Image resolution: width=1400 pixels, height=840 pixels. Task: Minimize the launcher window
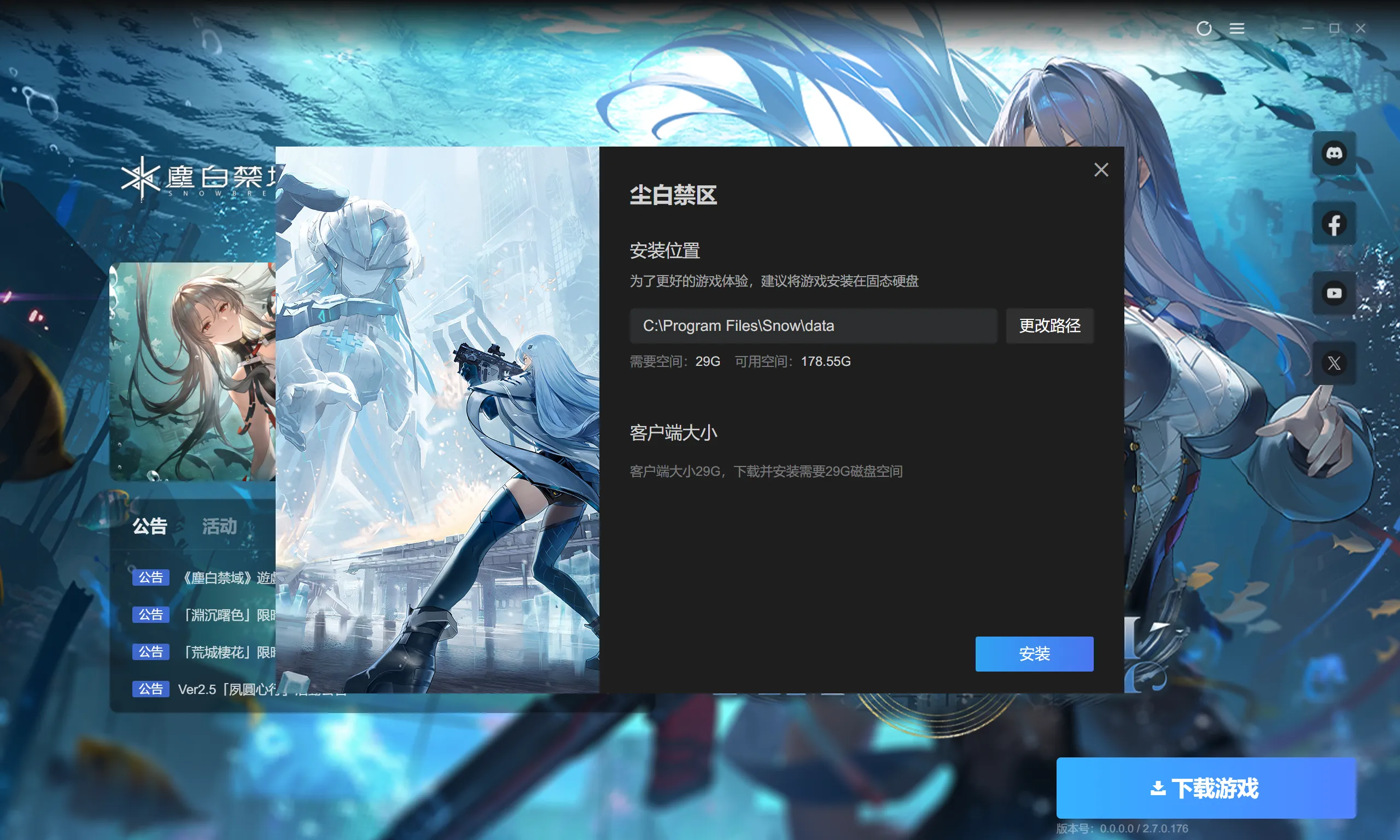pyautogui.click(x=1307, y=28)
